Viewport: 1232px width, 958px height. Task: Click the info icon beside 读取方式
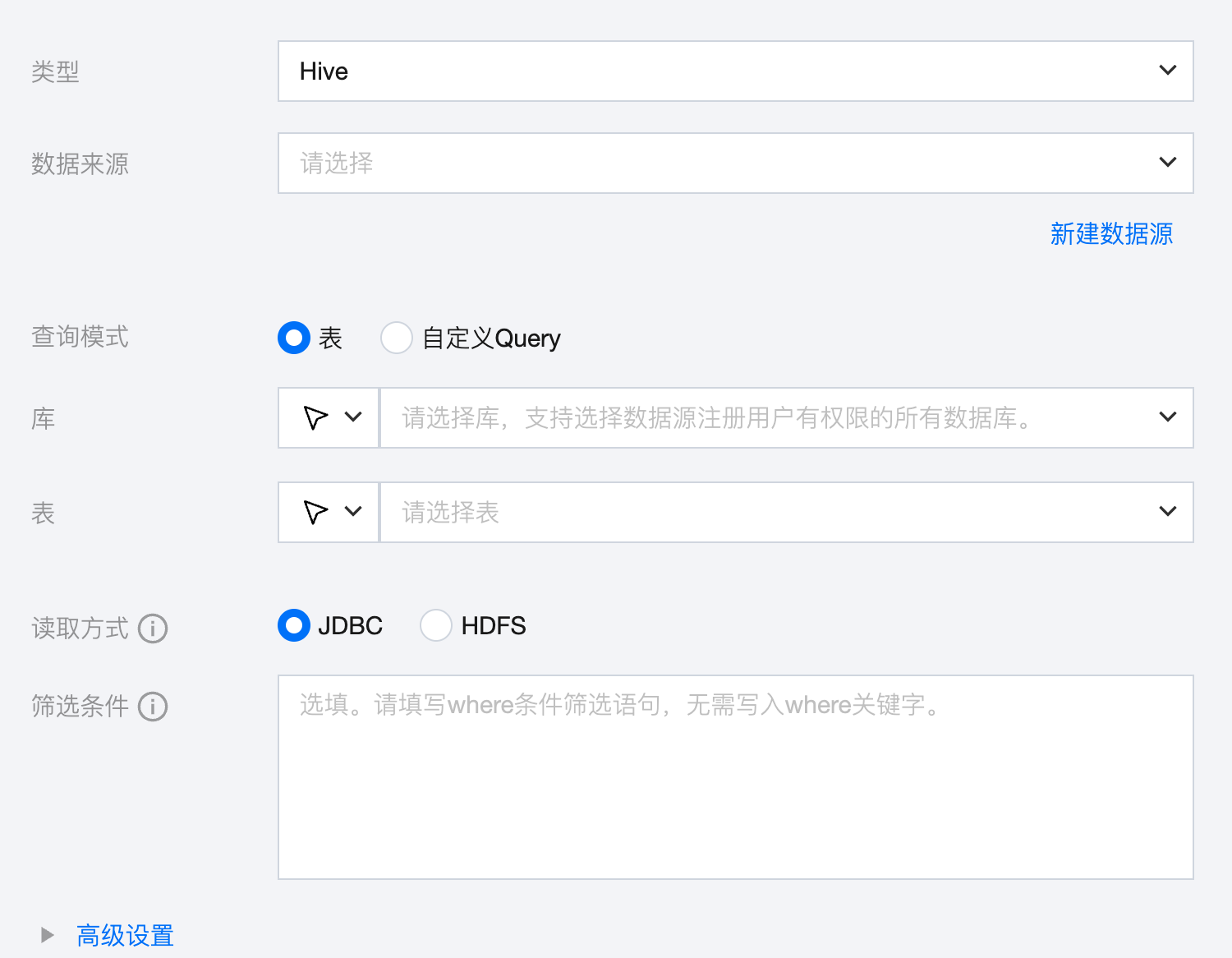(x=153, y=629)
